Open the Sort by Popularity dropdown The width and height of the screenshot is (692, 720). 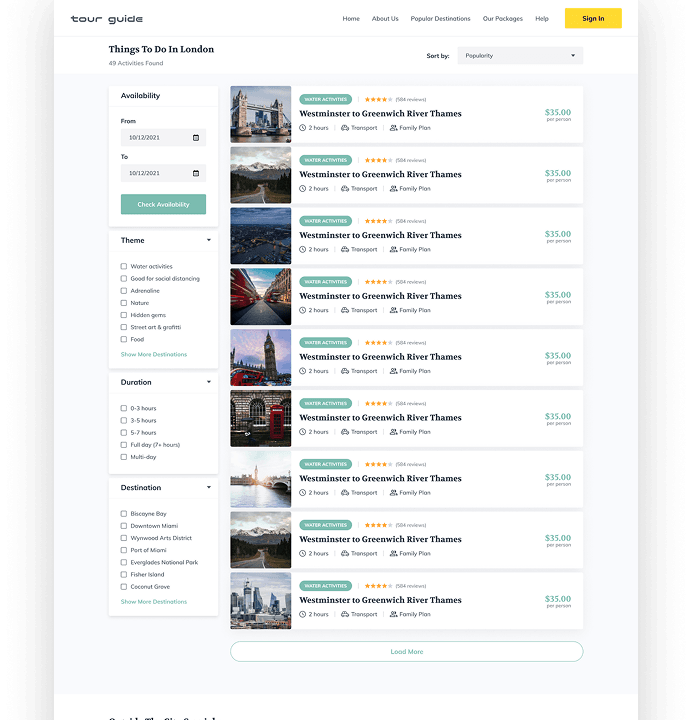520,56
